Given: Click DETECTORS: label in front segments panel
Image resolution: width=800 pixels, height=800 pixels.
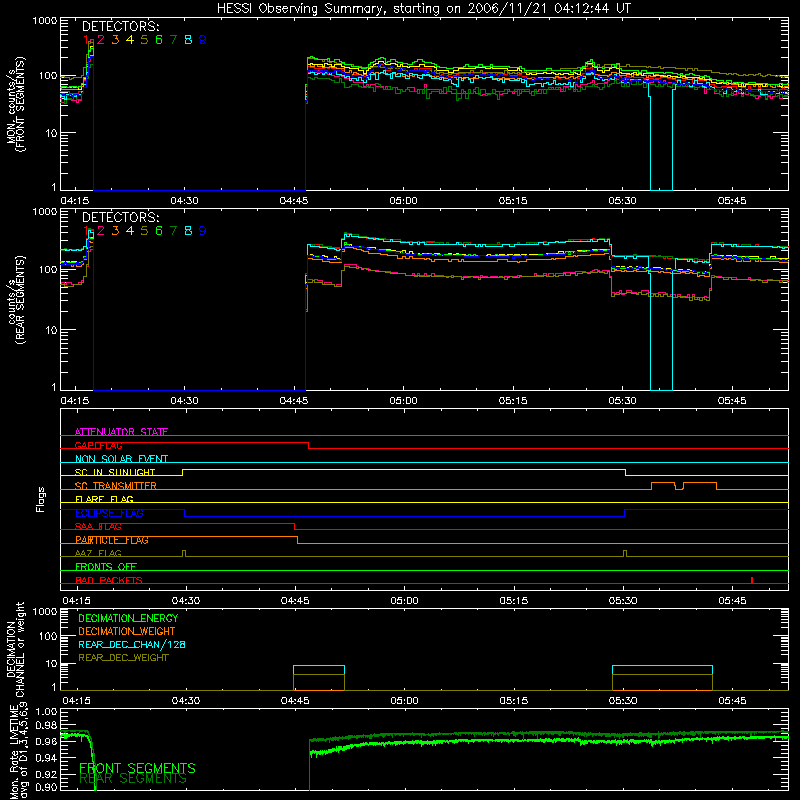Looking at the screenshot, I should [x=121, y=27].
